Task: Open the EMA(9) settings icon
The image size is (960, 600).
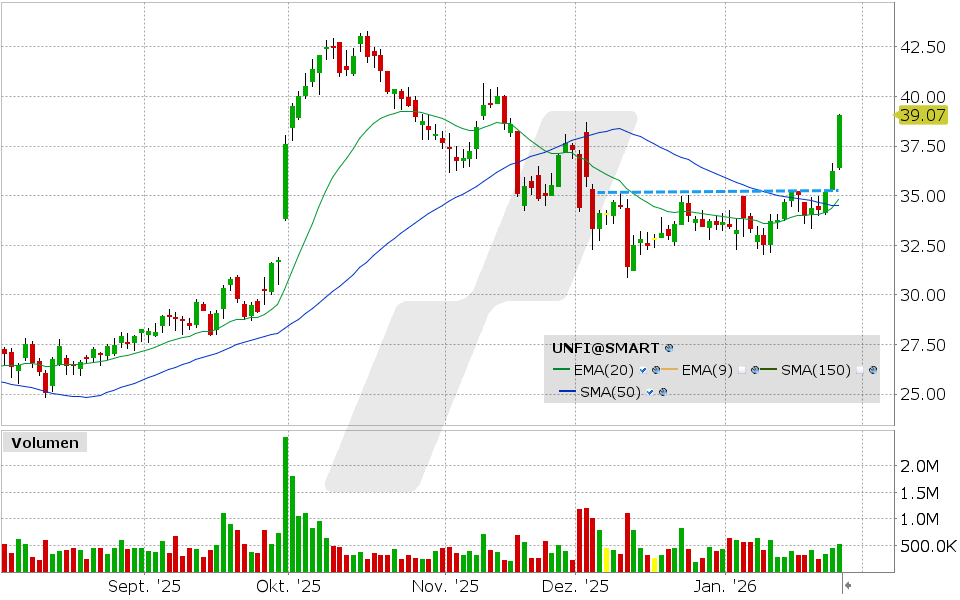Action: [754, 370]
